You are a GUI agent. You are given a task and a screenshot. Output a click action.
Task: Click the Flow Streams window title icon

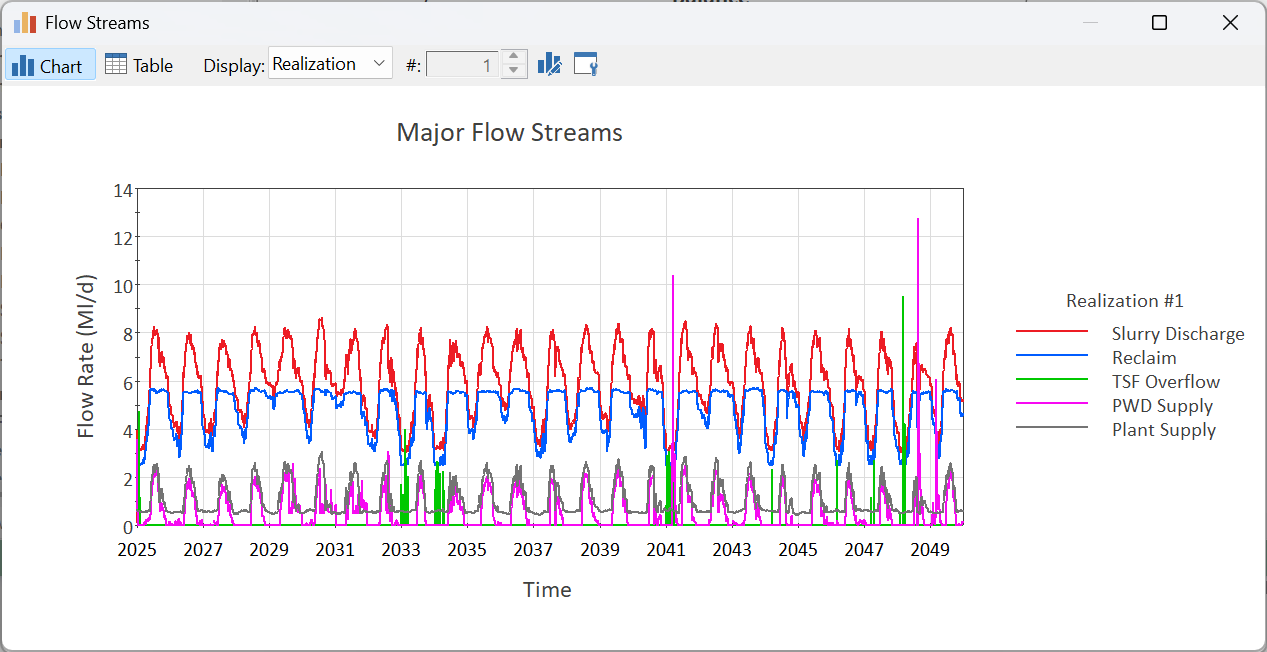click(25, 22)
